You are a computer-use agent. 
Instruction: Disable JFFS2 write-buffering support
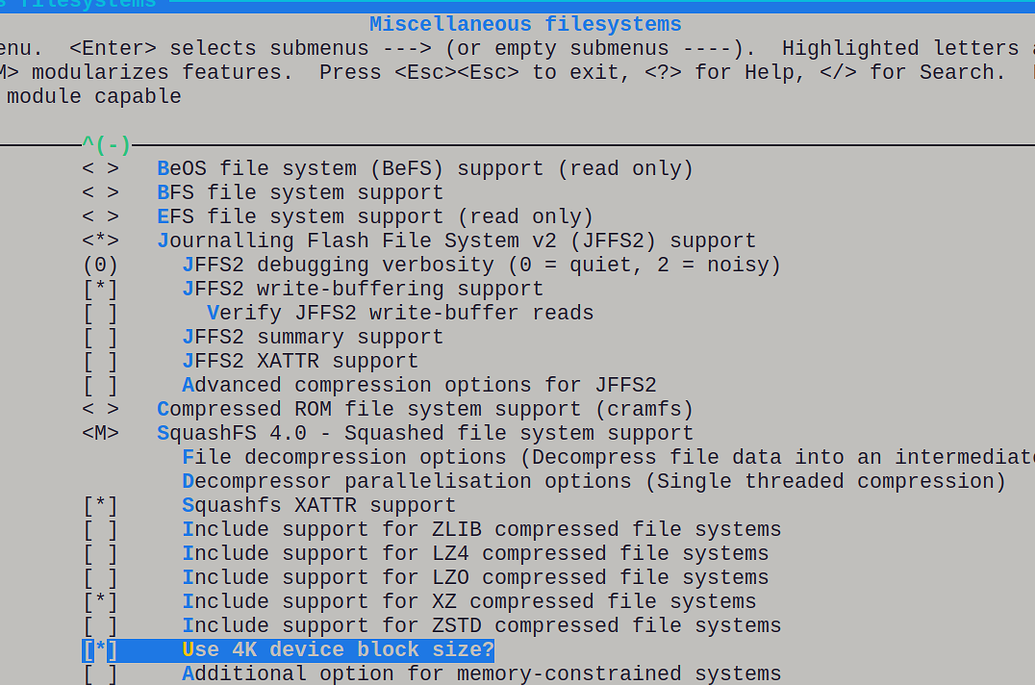tap(100, 289)
